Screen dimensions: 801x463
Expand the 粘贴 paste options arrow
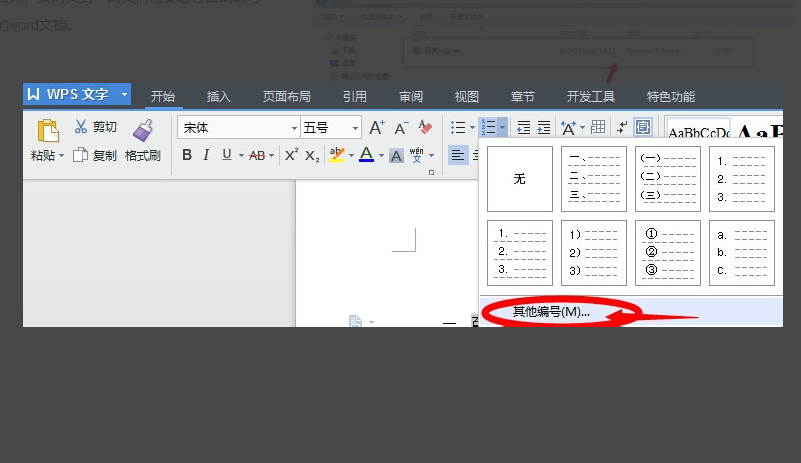[x=62, y=155]
